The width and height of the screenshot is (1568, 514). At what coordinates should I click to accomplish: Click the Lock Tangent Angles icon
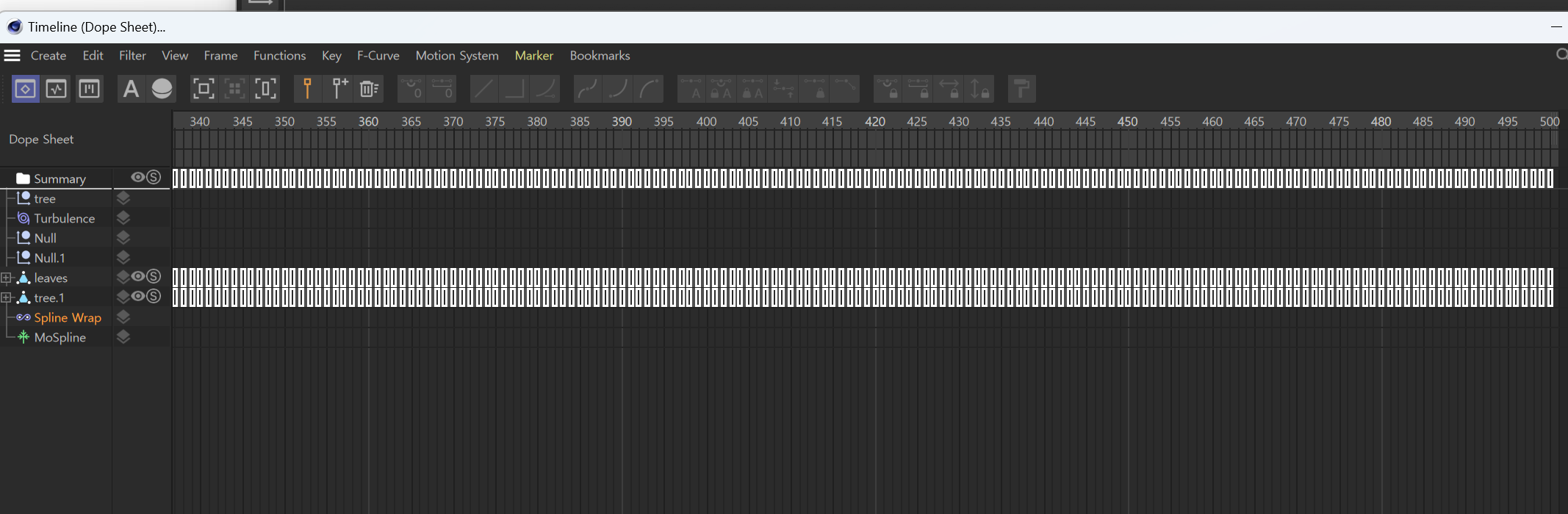887,89
